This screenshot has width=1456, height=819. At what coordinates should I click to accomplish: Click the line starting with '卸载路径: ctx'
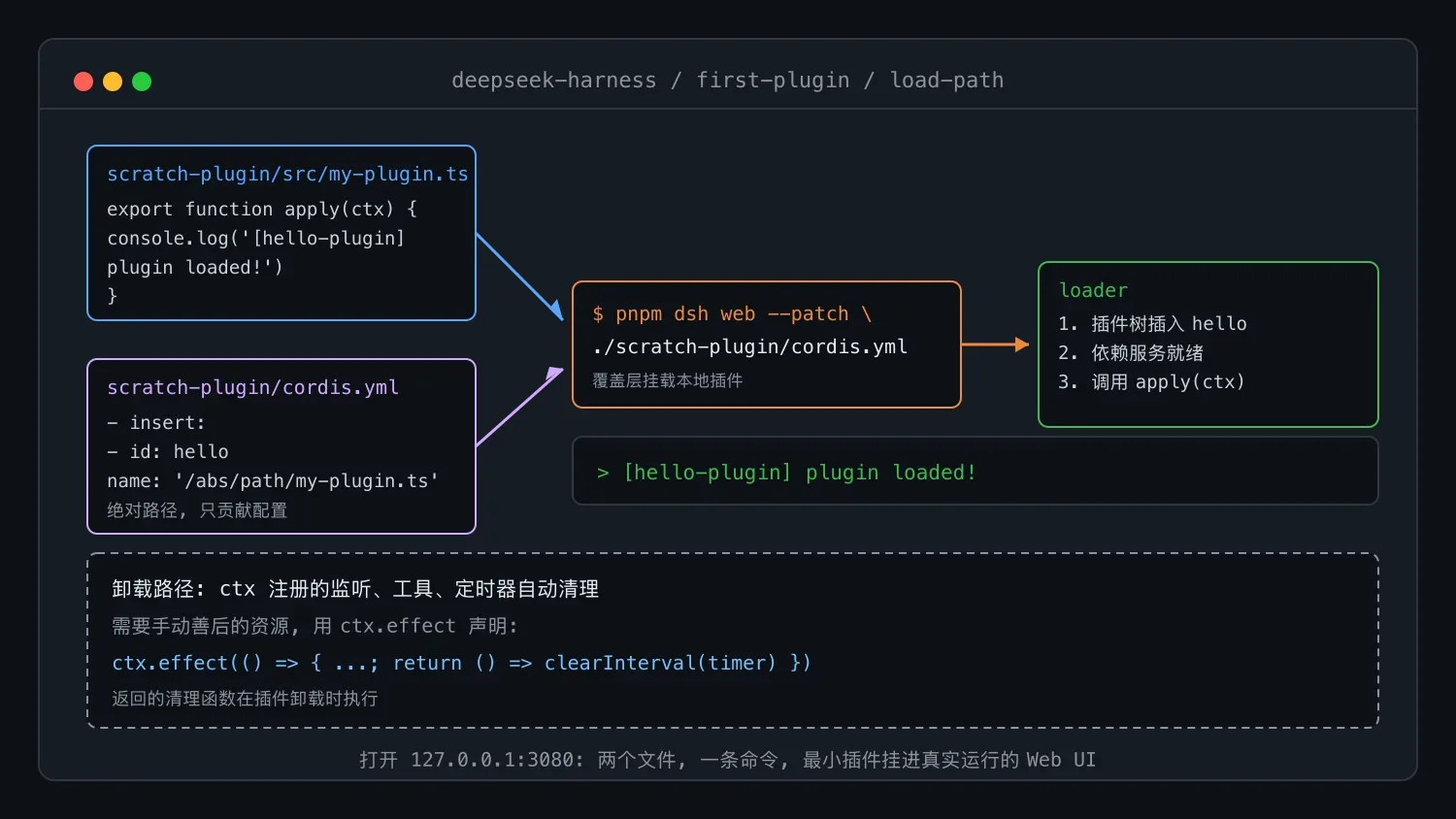pyautogui.click(x=355, y=589)
